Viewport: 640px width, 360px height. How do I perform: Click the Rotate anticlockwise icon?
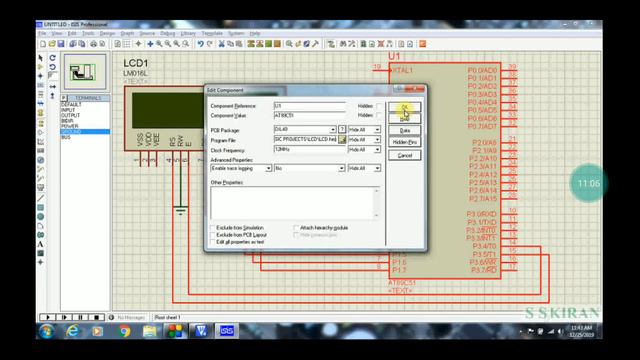52,67
